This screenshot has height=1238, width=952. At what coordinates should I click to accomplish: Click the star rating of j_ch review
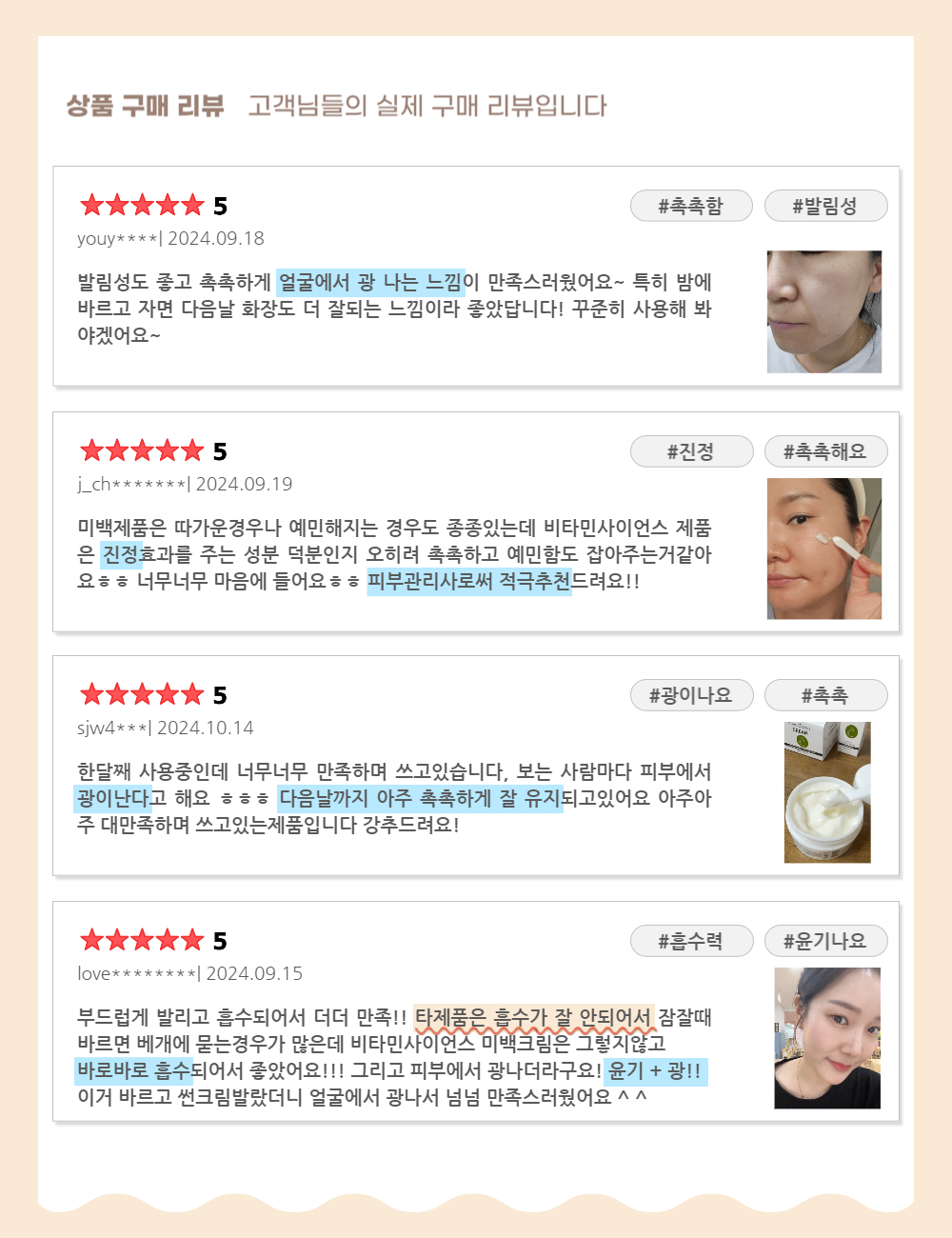[142, 450]
